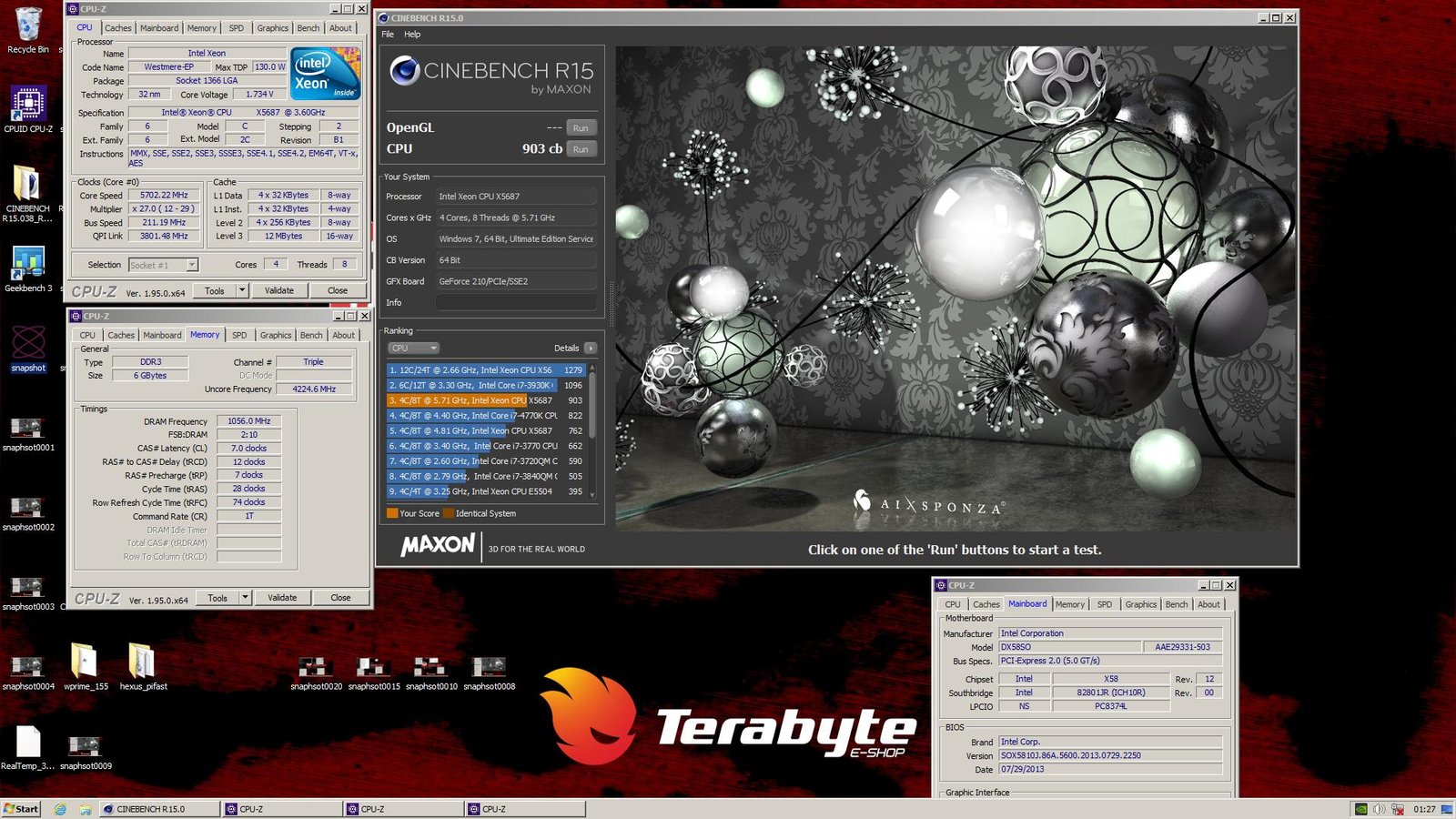Viewport: 1456px width, 819px height.
Task: Expand the CPU ranking type dropdown
Action: coord(413,349)
